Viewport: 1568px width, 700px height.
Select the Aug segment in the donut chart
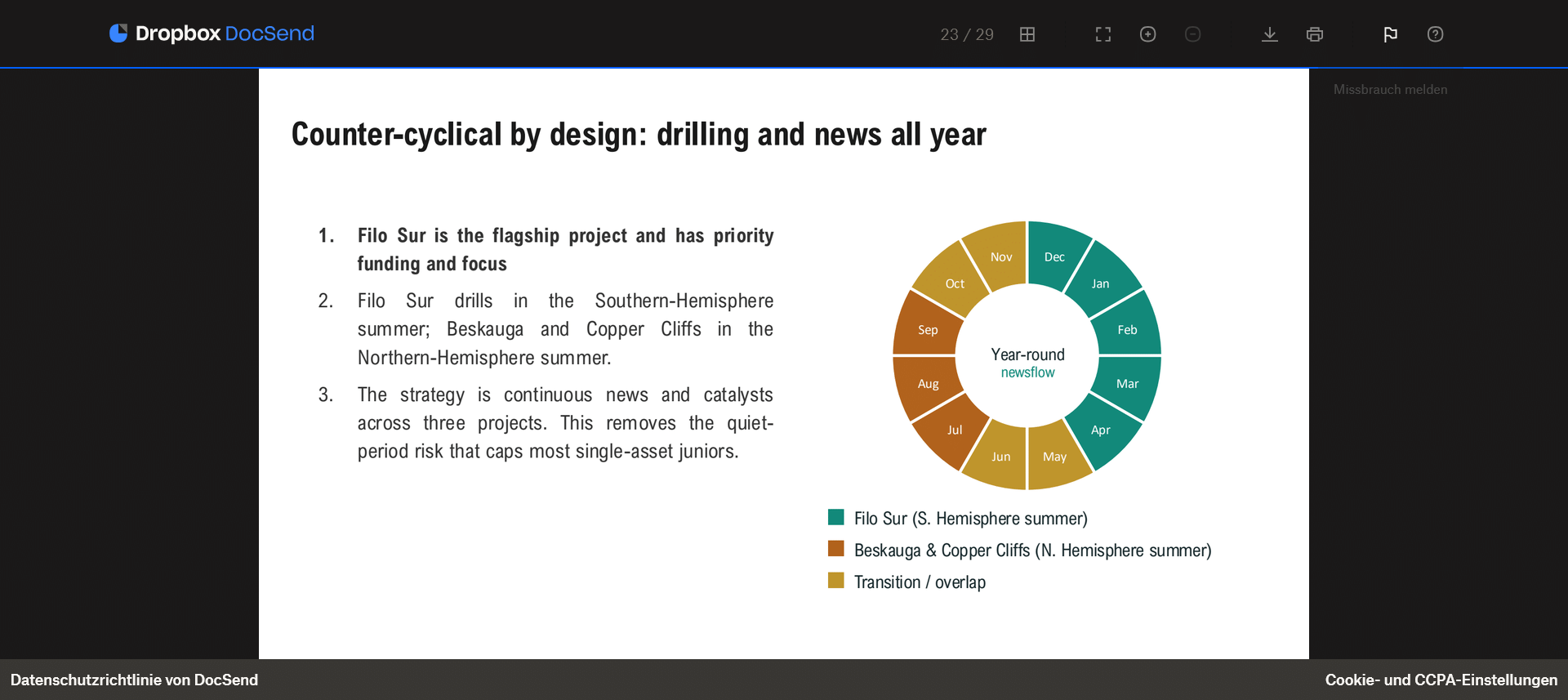click(x=927, y=385)
